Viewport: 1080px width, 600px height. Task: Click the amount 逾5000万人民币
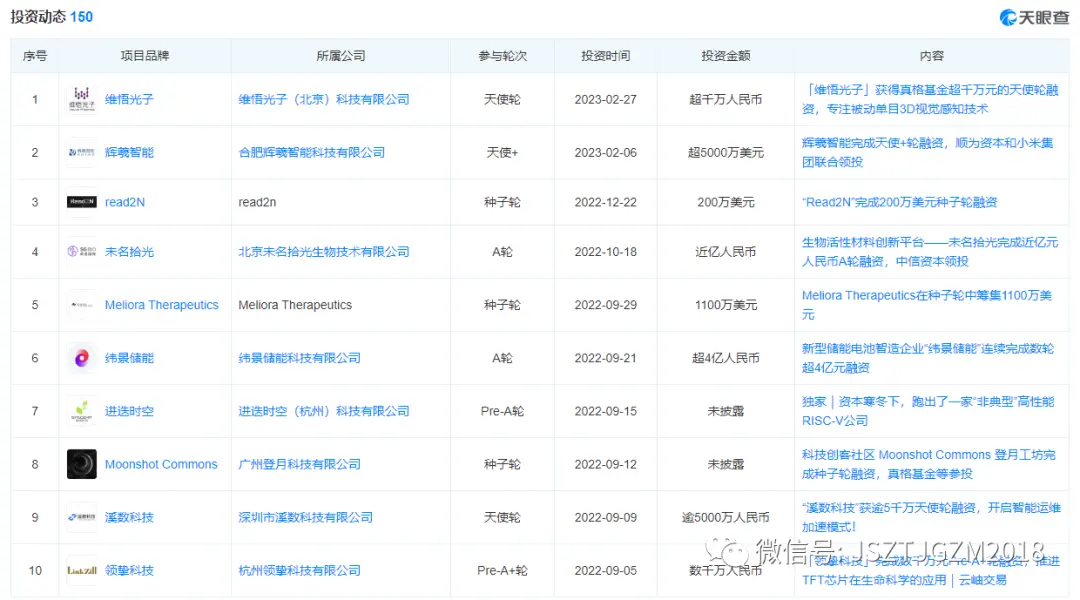coord(725,517)
